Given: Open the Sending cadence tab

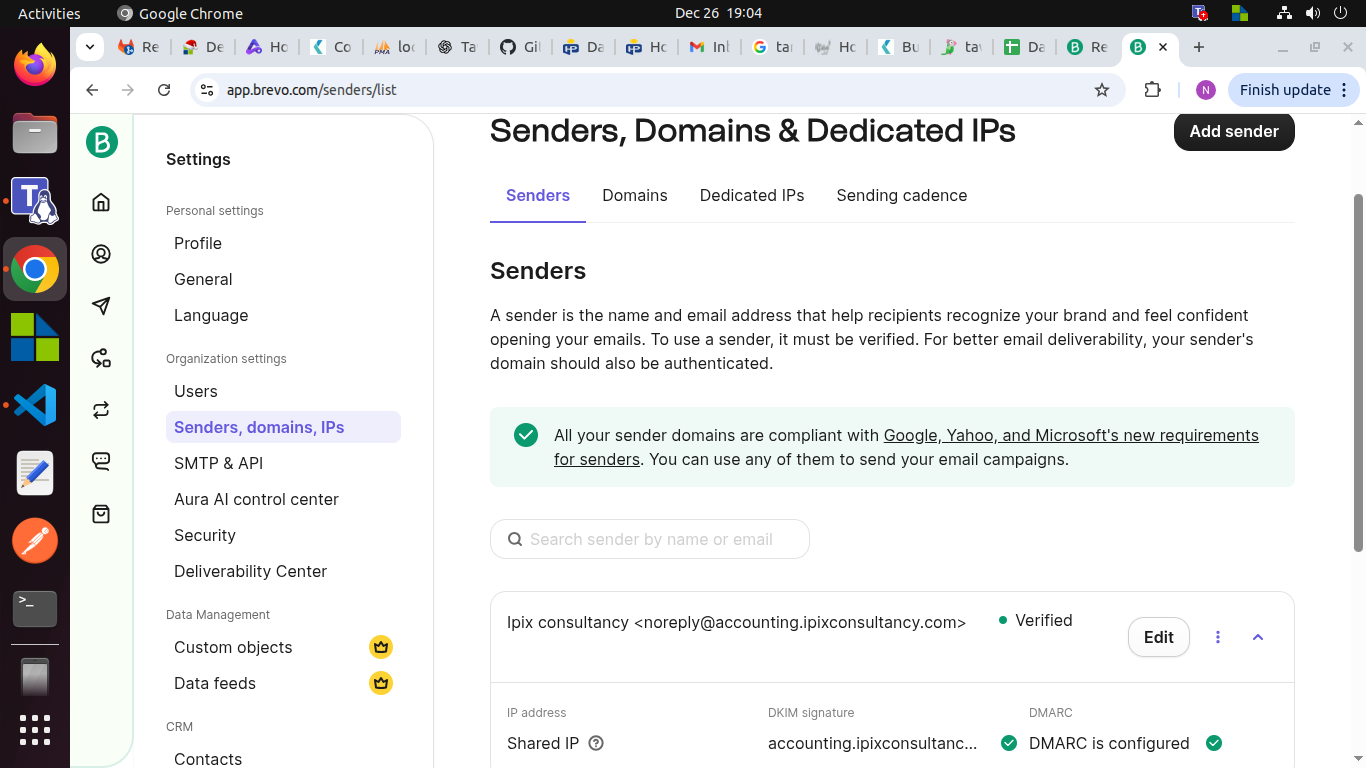Looking at the screenshot, I should [x=901, y=196].
